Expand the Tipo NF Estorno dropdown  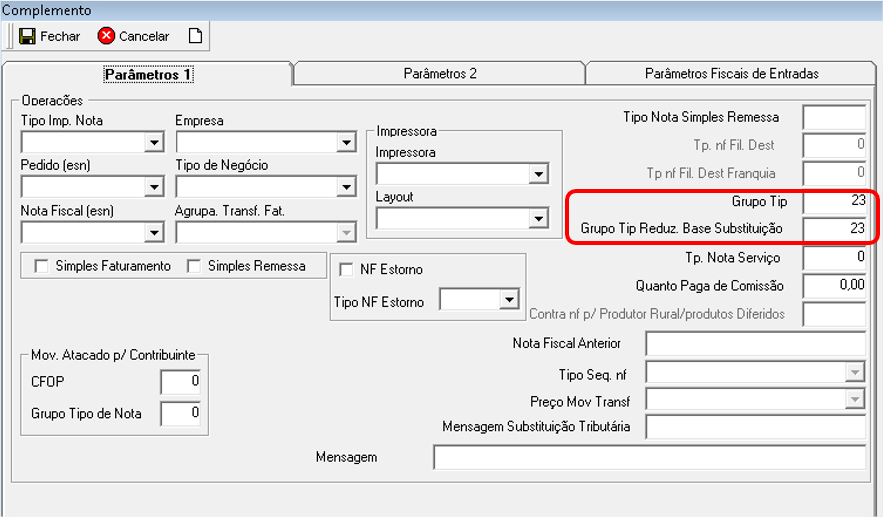(509, 300)
